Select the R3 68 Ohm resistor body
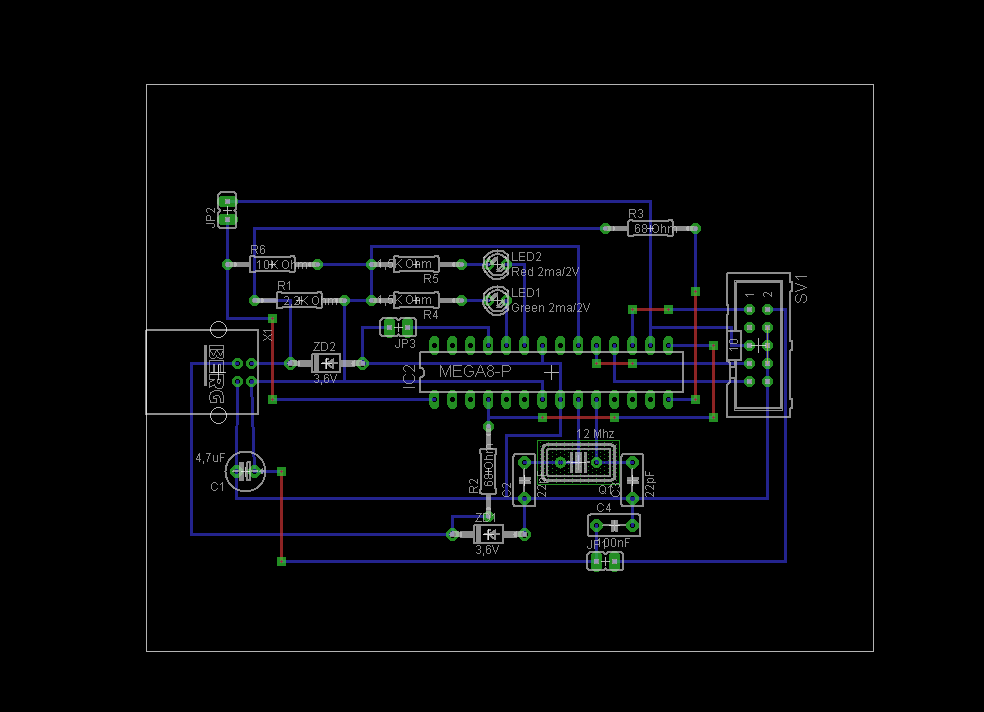984x712 pixels. tap(650, 228)
